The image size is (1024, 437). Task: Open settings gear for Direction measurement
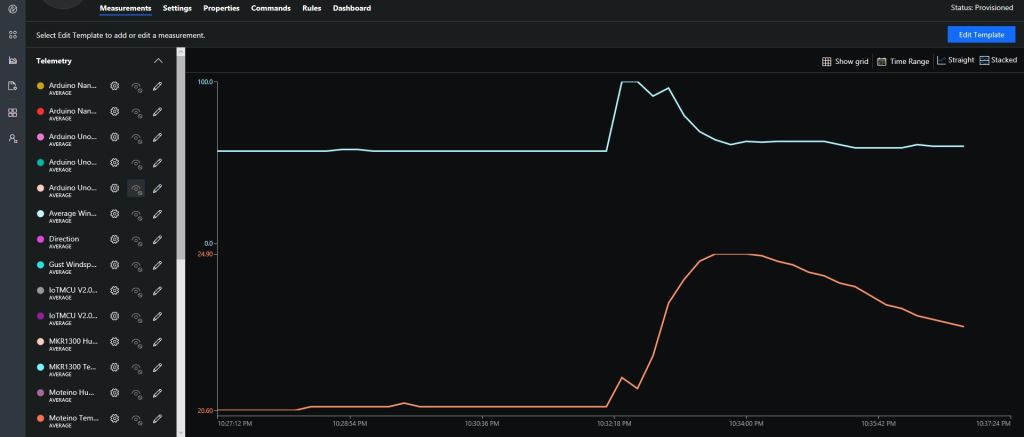[x=115, y=240]
